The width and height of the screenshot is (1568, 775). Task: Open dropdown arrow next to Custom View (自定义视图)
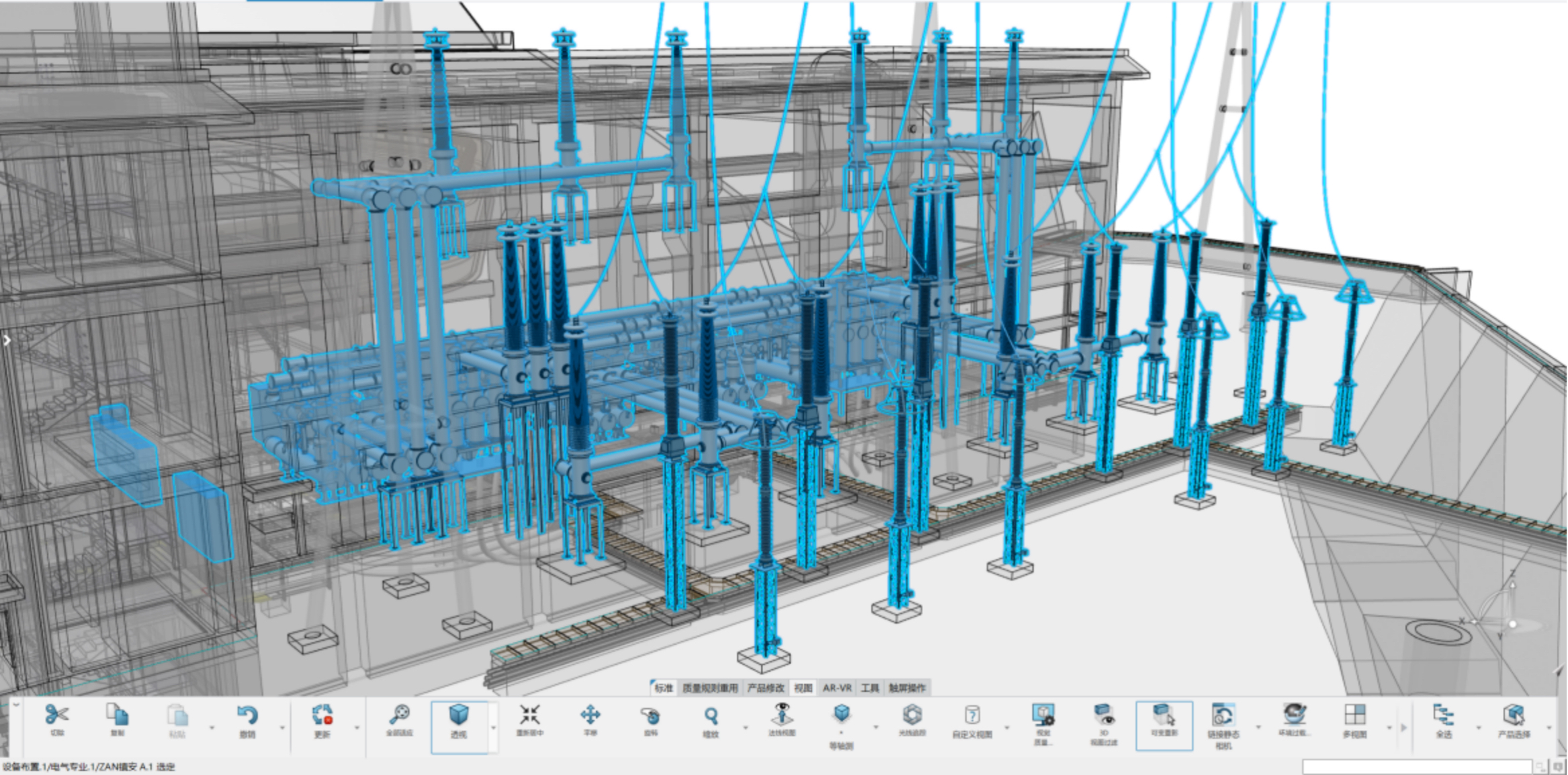tap(1006, 728)
